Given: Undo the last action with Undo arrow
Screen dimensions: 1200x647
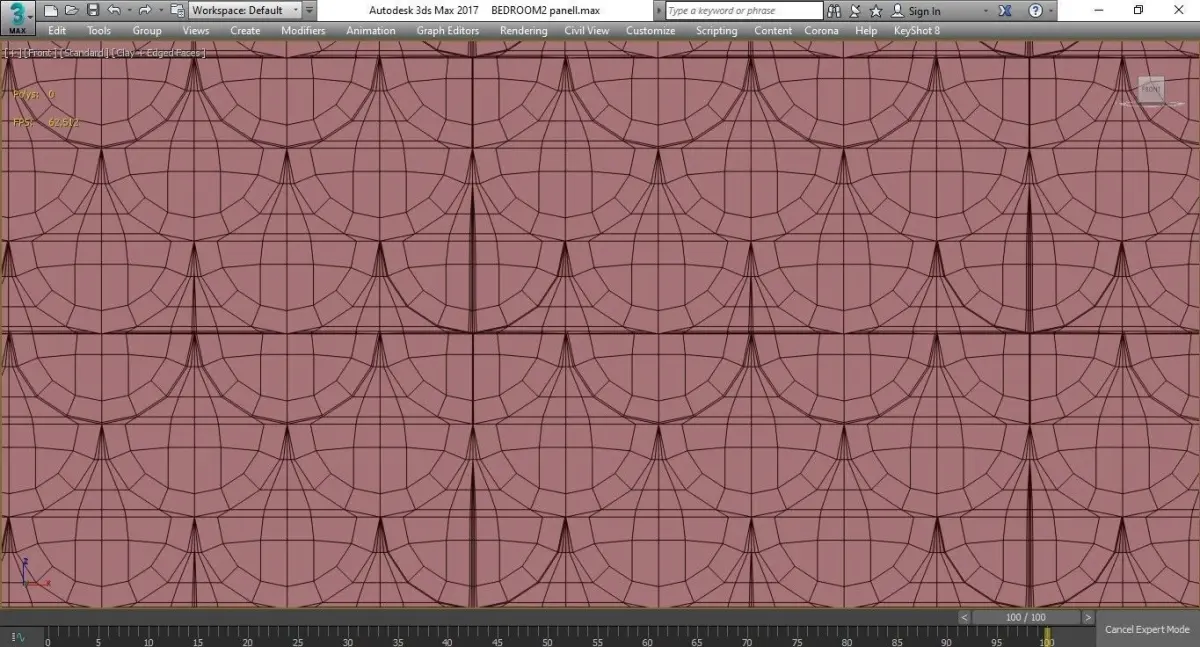Looking at the screenshot, I should [x=113, y=11].
